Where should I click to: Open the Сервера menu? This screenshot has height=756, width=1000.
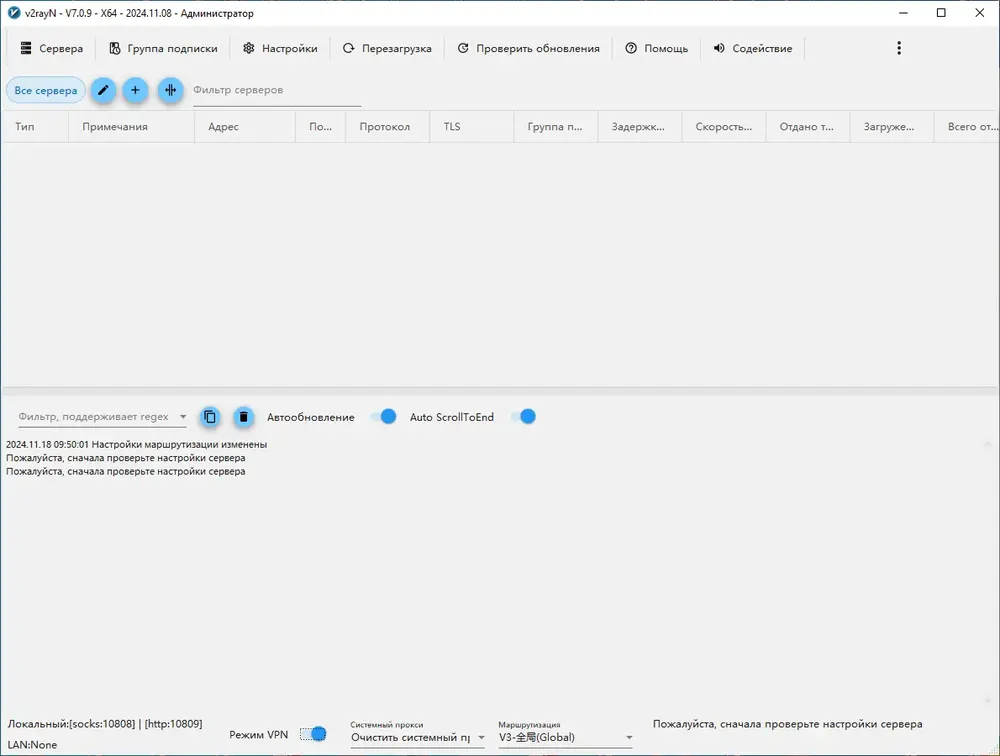pos(51,48)
